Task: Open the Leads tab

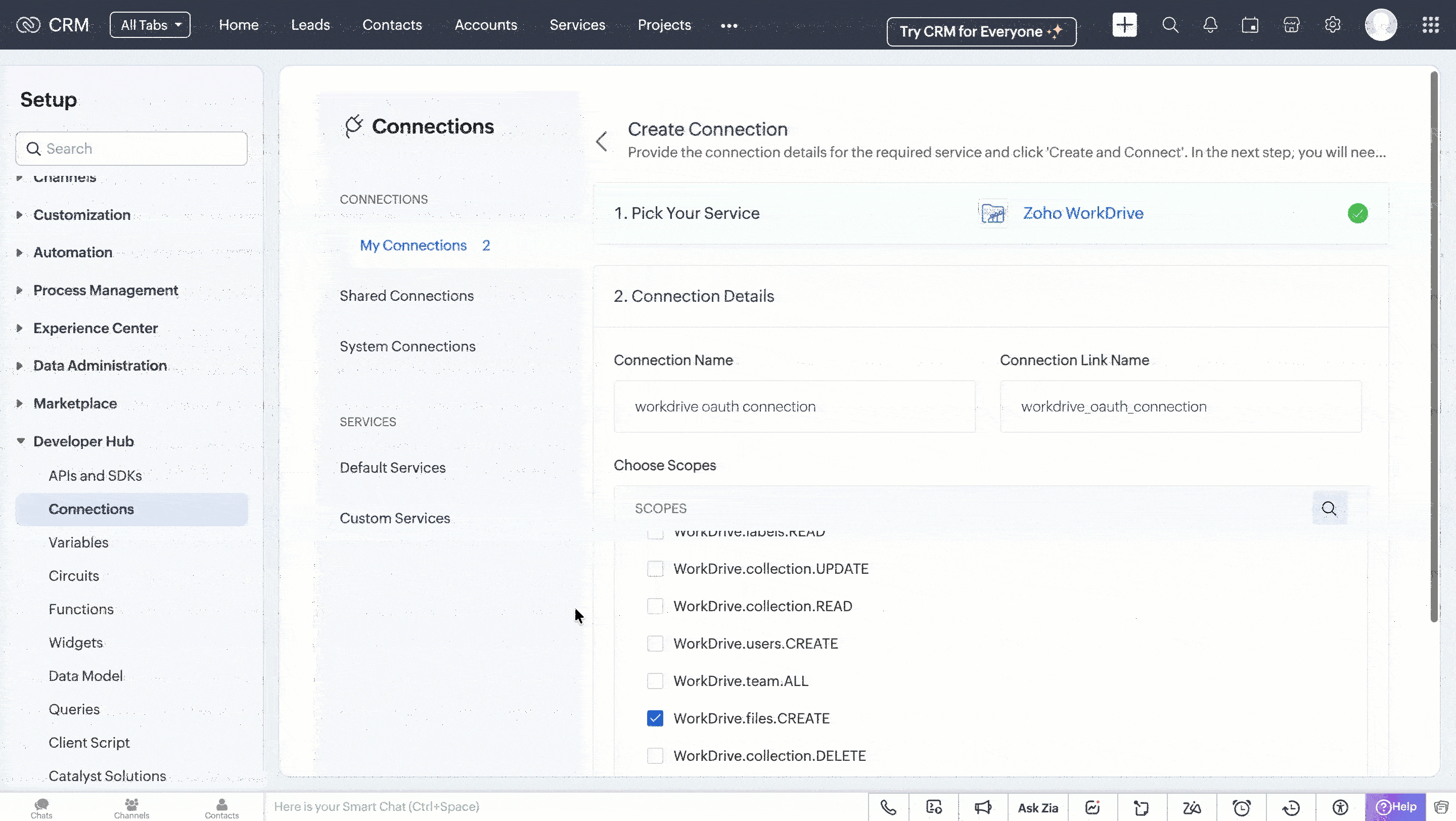Action: pos(310,25)
